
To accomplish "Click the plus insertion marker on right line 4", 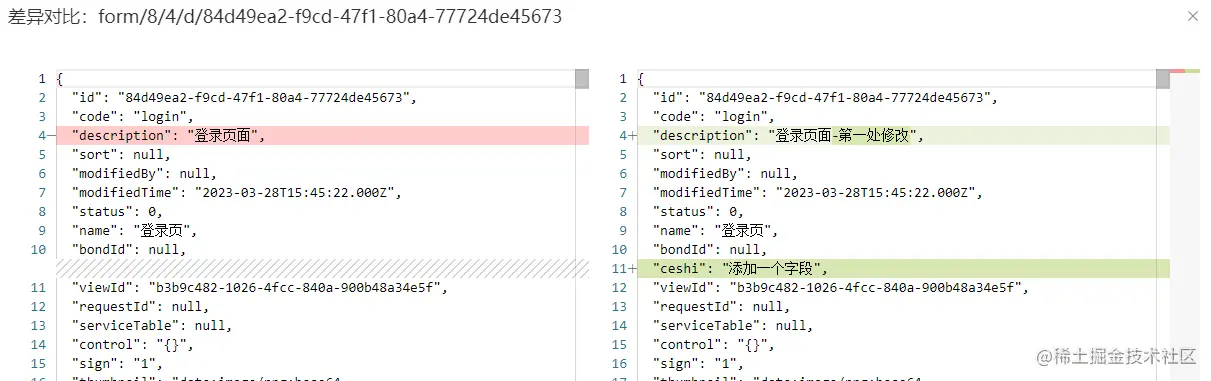I will (x=632, y=135).
